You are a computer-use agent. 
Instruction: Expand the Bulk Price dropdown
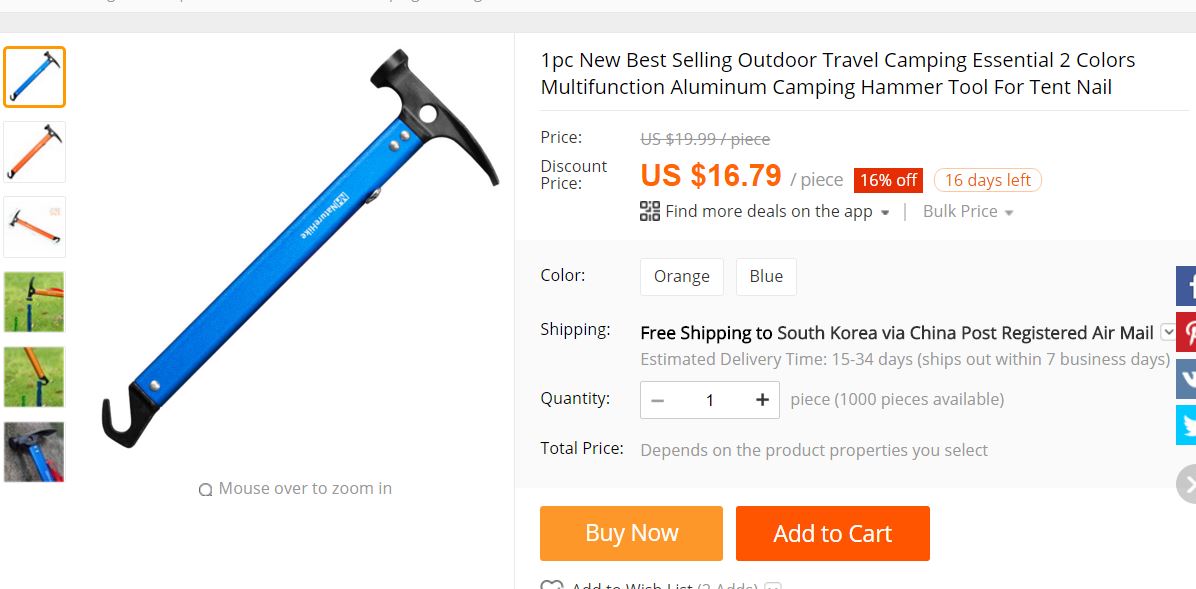click(x=968, y=212)
